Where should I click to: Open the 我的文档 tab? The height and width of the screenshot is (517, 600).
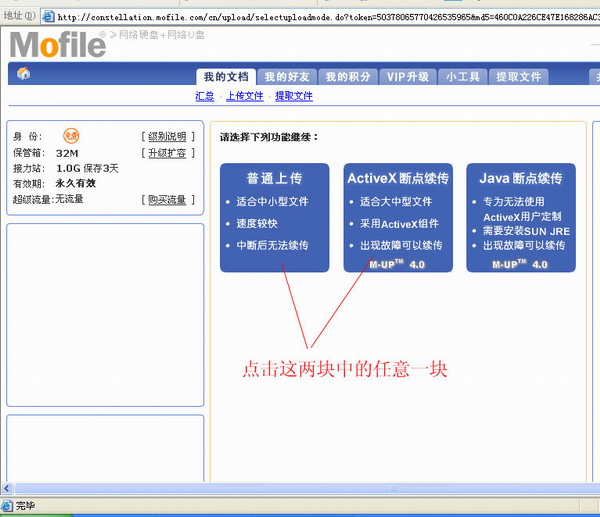(226, 77)
